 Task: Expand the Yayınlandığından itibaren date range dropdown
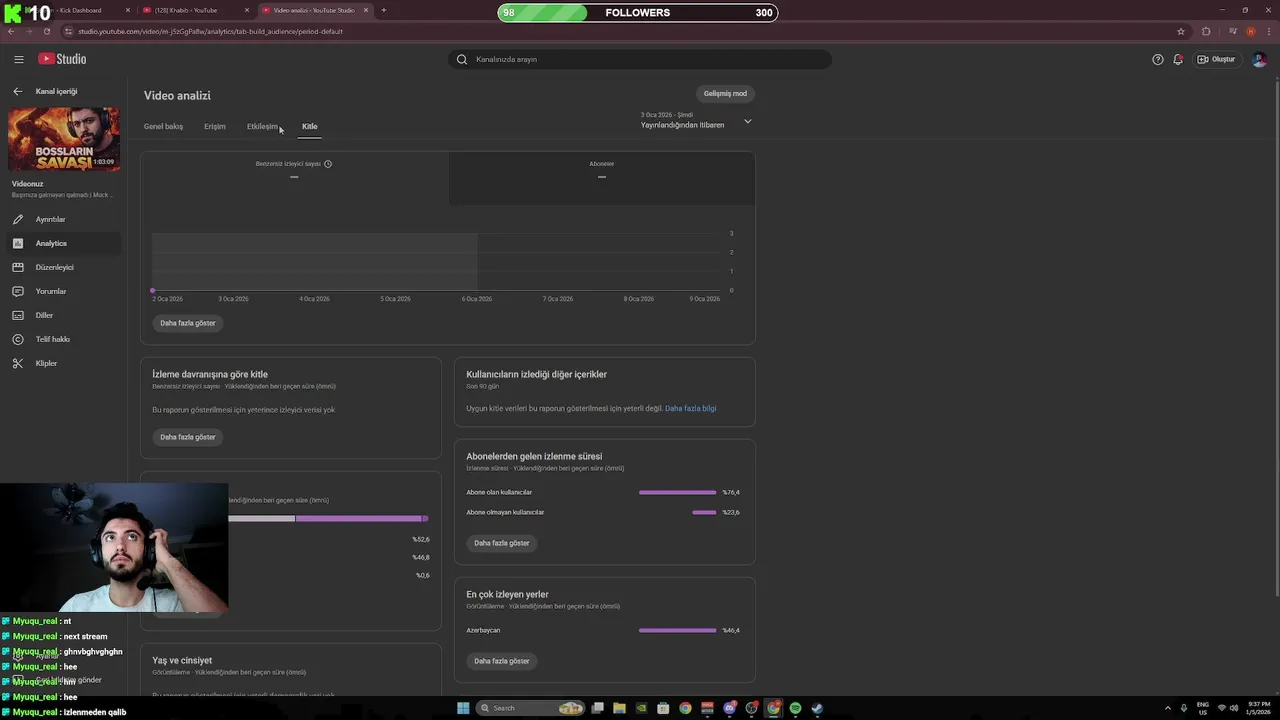coord(696,121)
